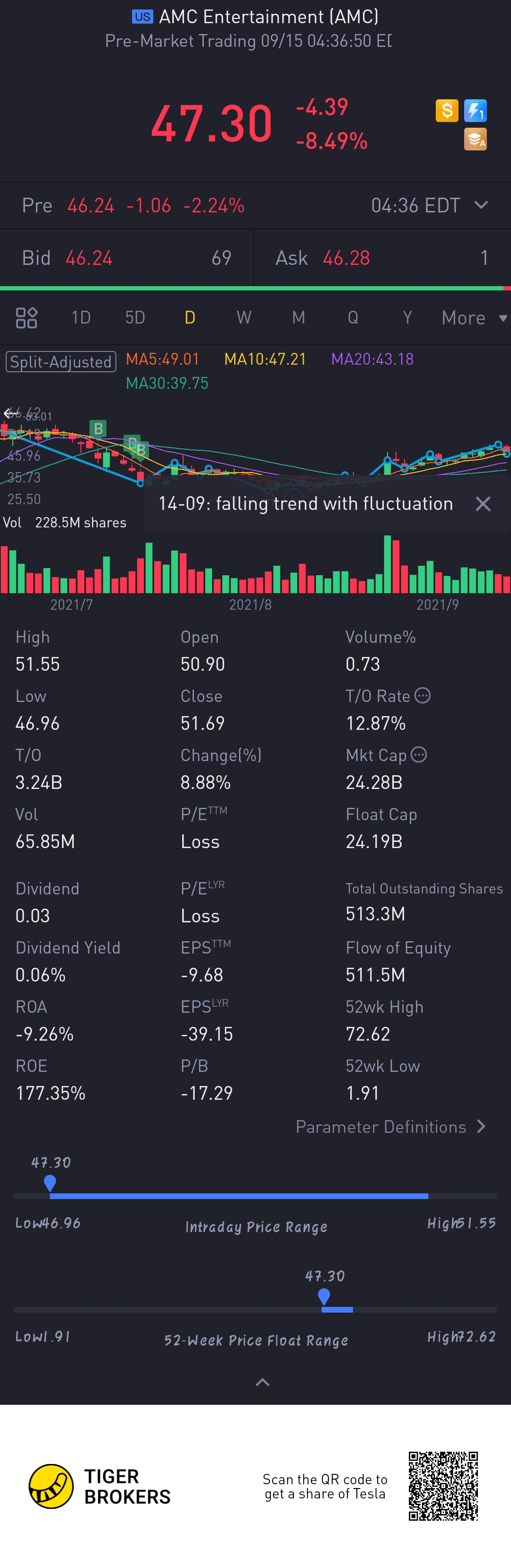Screen dimensions: 511x1568
Task: Tap the MA30:39.75 indicator label
Action: [167, 383]
